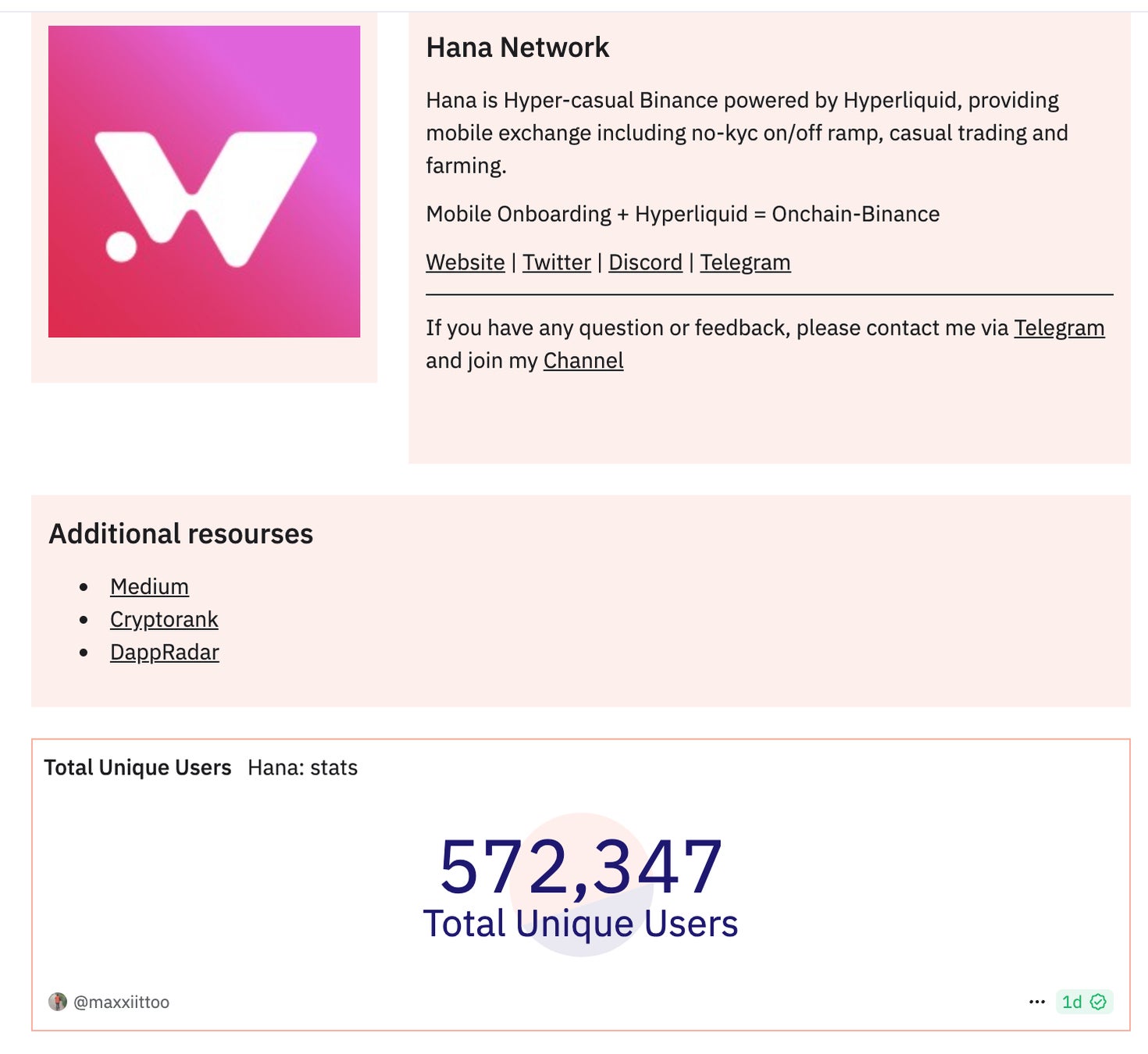1148x1054 pixels.
Task: Open the Twitter link
Action: 556,262
